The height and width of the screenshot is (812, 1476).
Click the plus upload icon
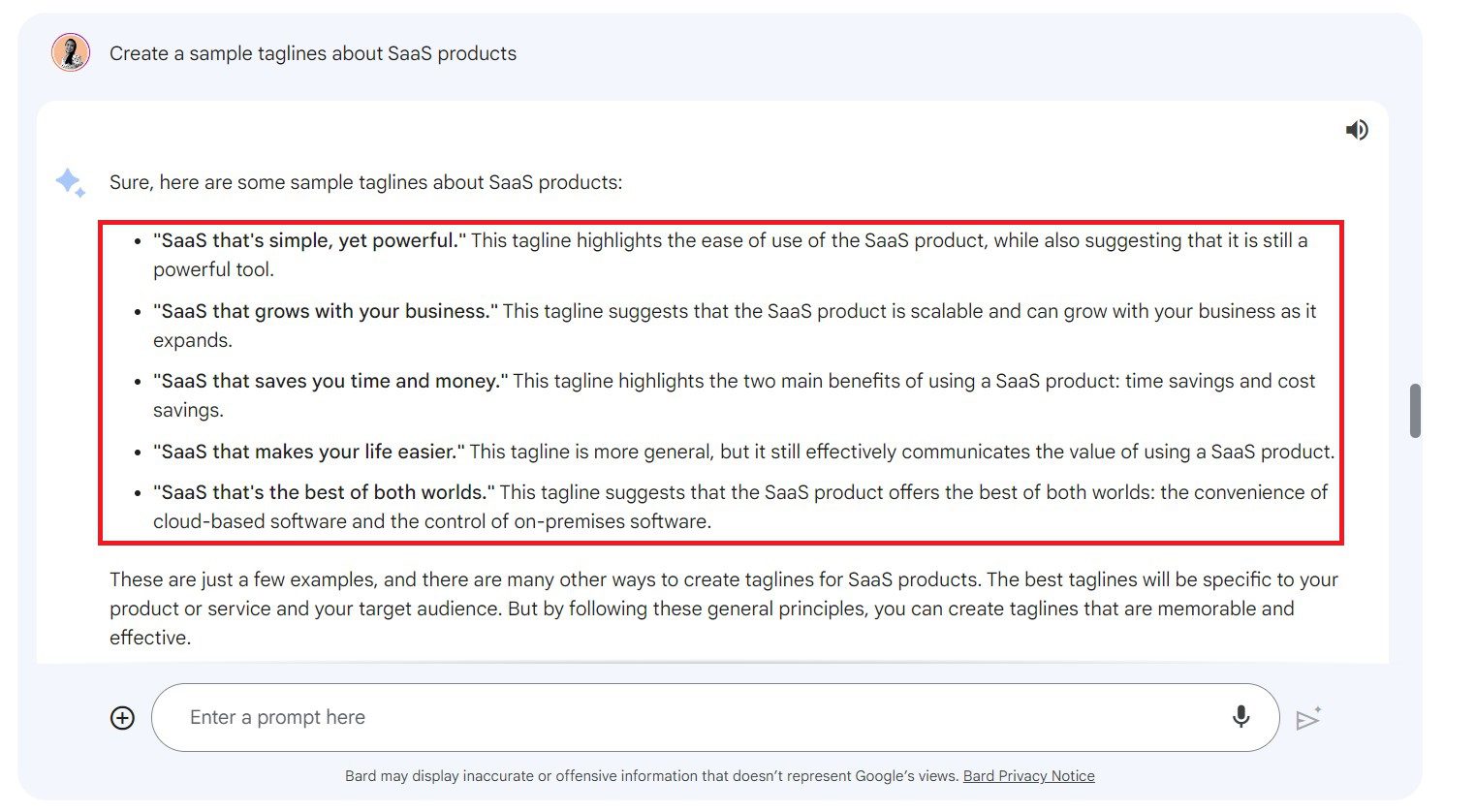[x=122, y=718]
